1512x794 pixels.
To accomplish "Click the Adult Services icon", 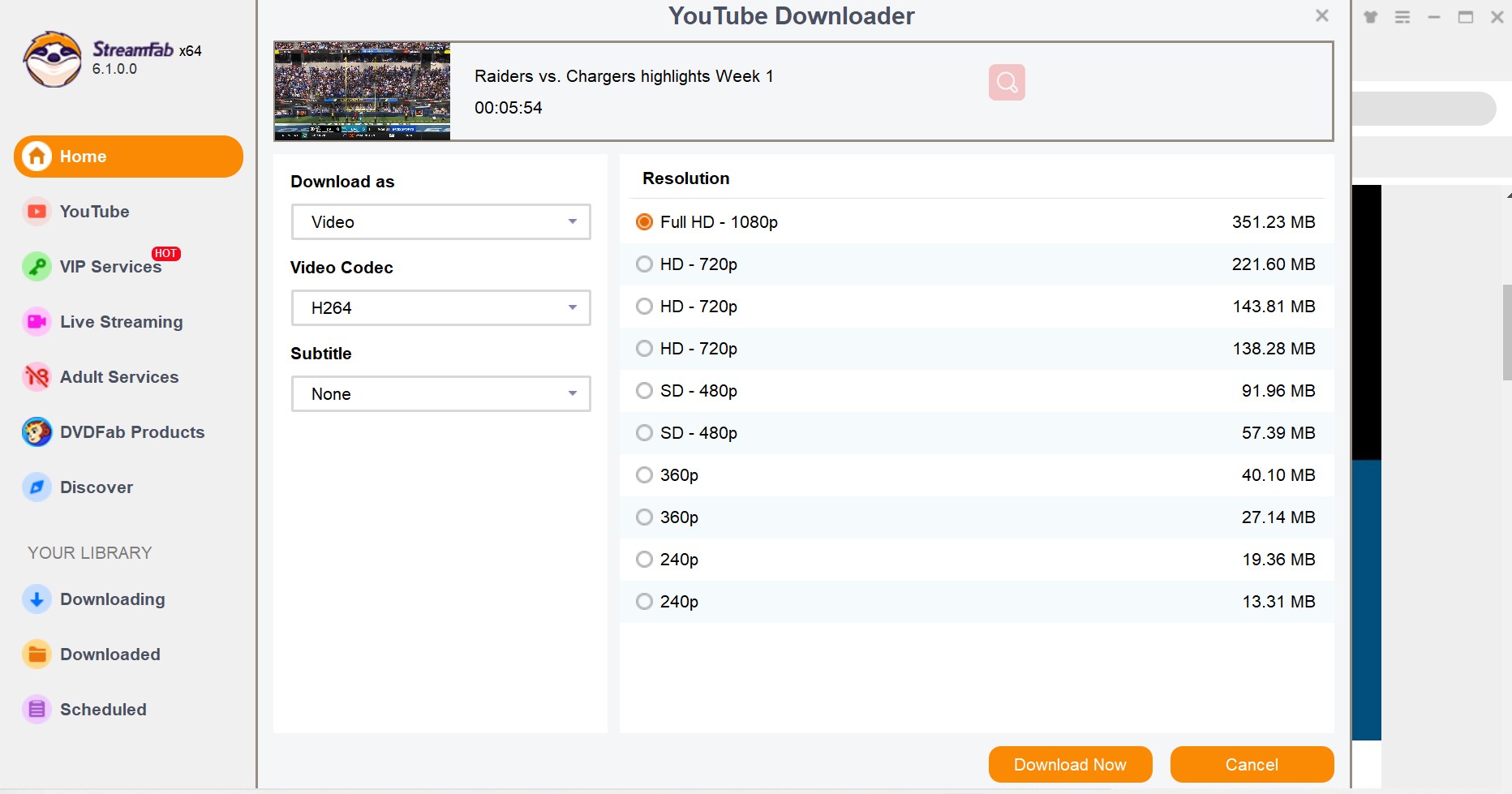I will 37,377.
